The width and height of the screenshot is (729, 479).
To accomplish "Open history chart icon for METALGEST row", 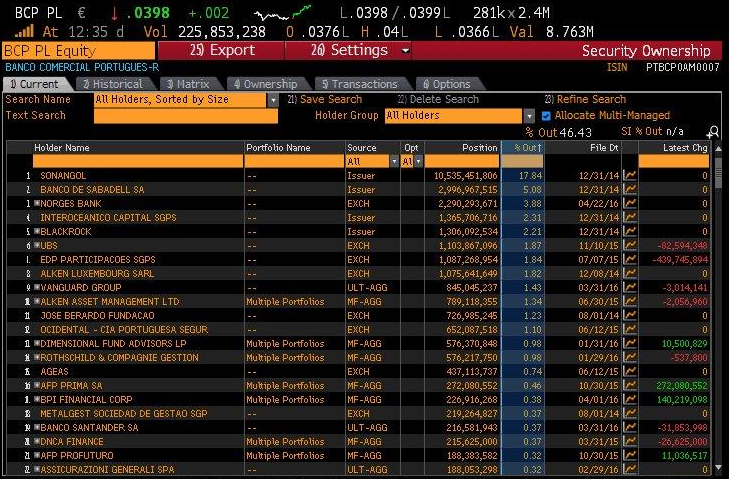I will point(630,413).
